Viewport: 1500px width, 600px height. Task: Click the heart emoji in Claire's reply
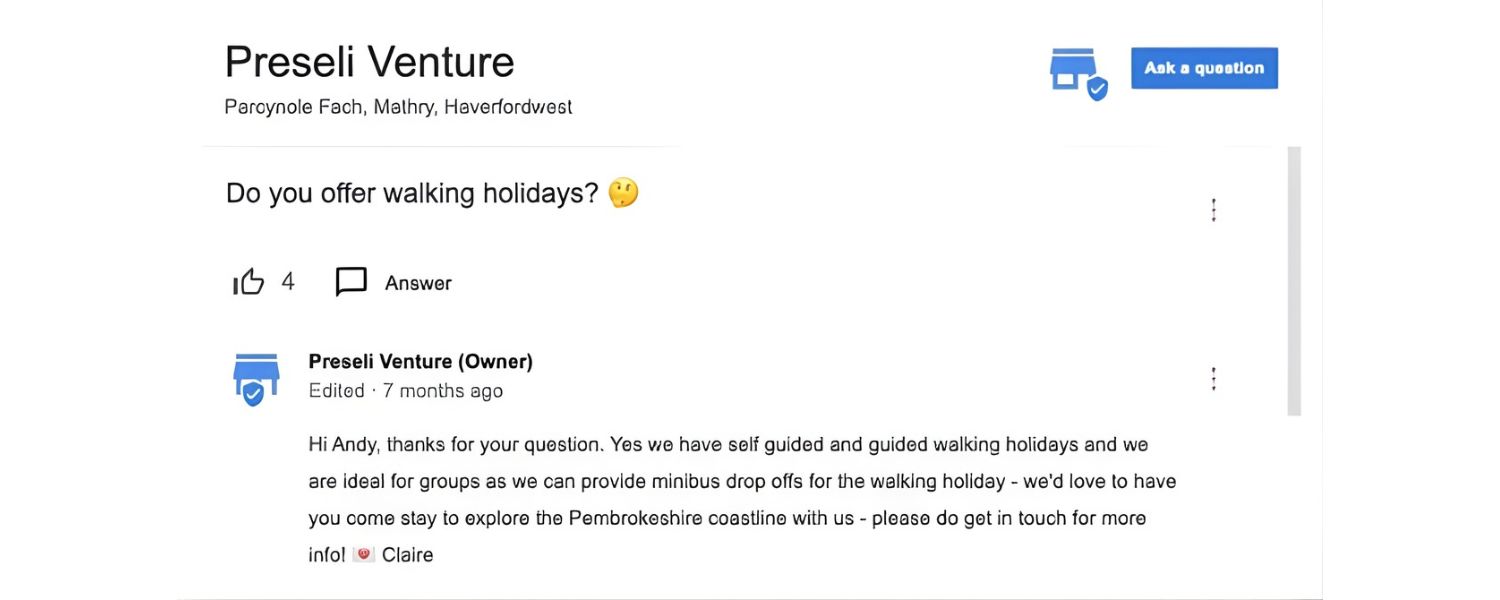point(364,554)
